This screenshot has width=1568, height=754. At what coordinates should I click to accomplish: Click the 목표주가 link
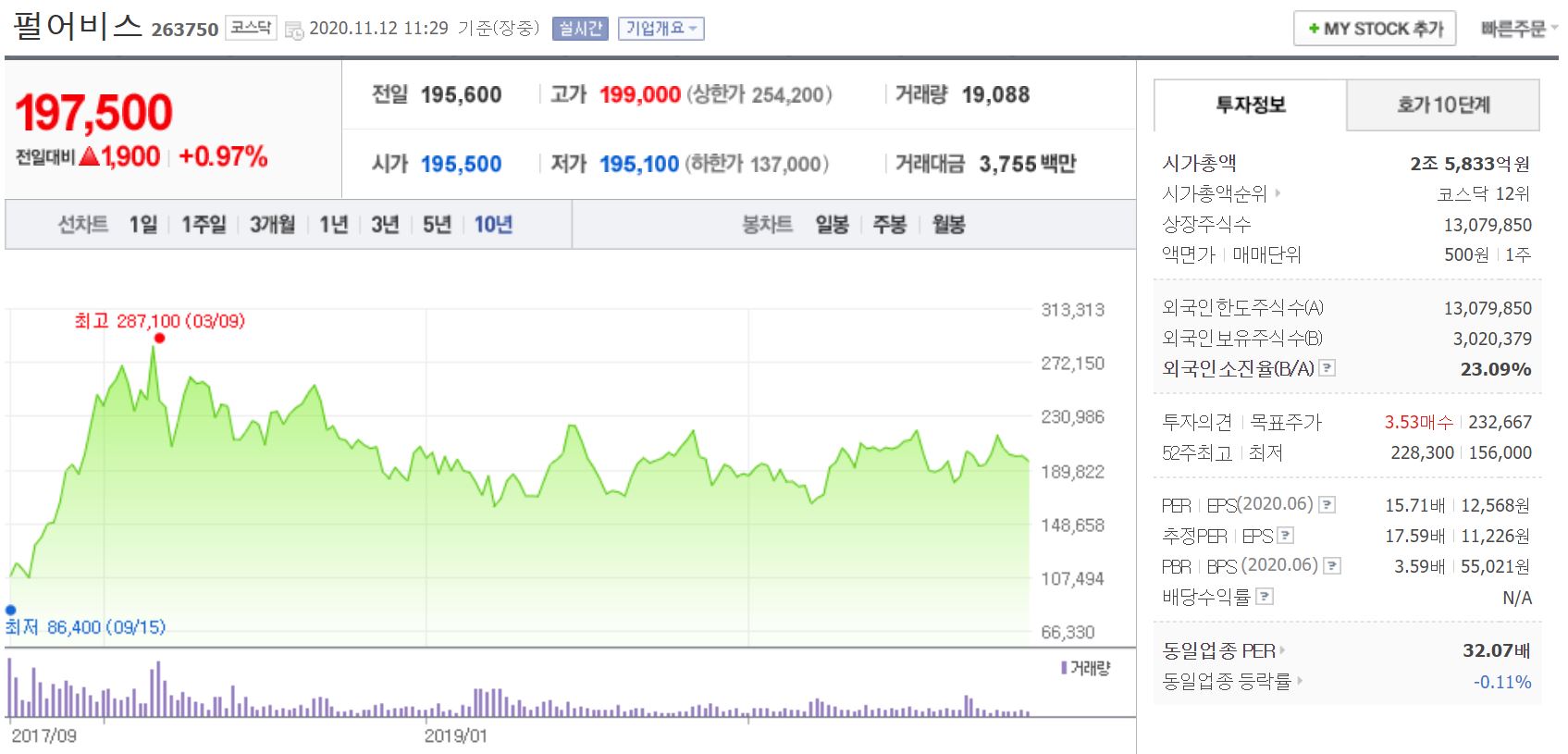[1286, 423]
